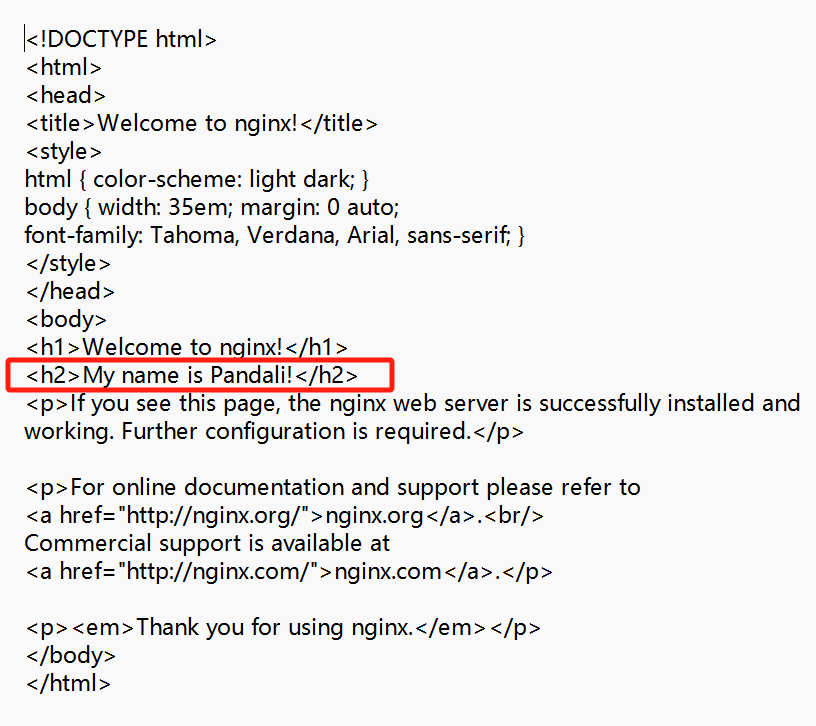Click the Commercial support is available line
The image size is (816, 726).
pos(207,544)
